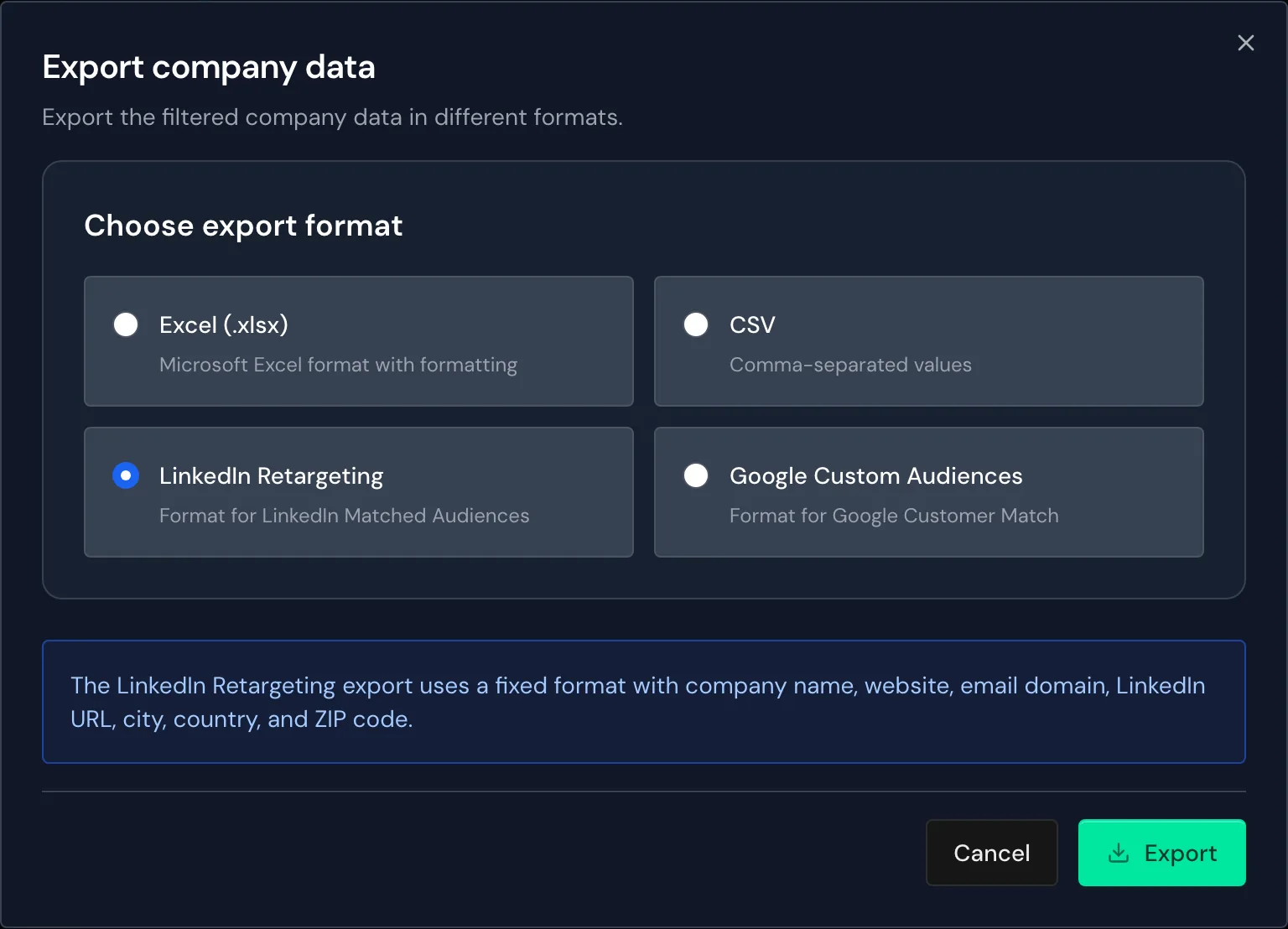Click 'Comma-separated values' description
This screenshot has width=1288, height=929.
coord(850,365)
